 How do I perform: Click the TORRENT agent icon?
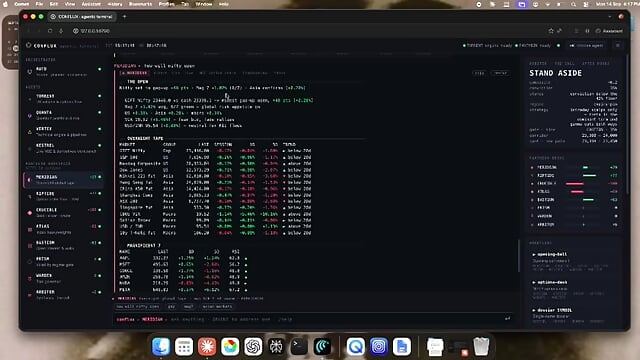click(x=29, y=98)
